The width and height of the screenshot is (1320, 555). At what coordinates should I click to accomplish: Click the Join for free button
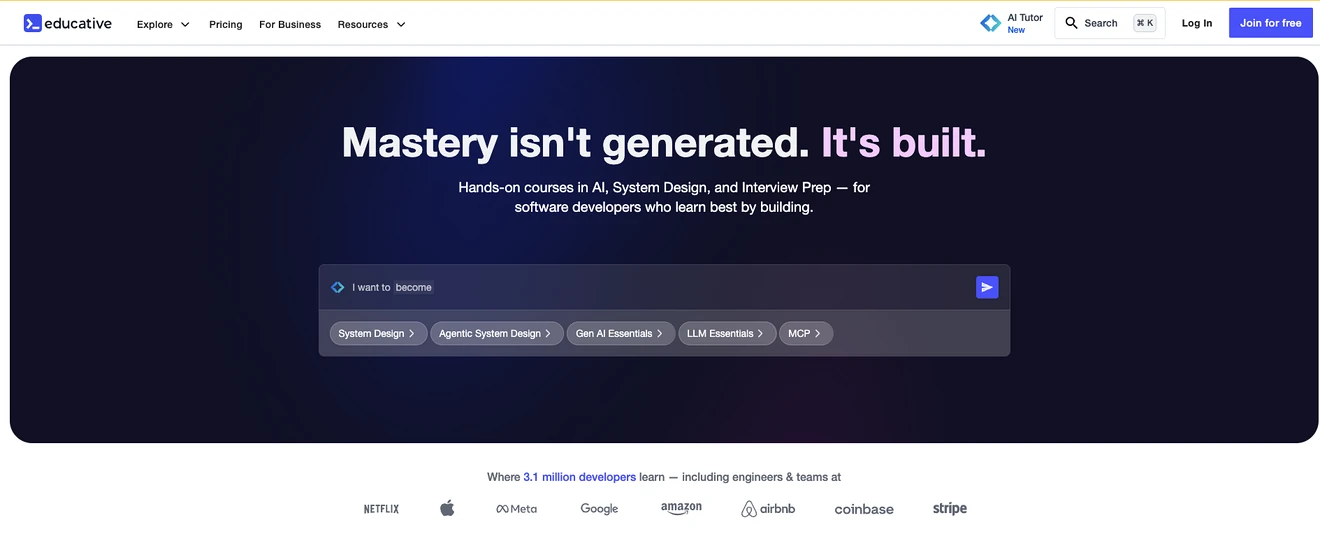1270,23
